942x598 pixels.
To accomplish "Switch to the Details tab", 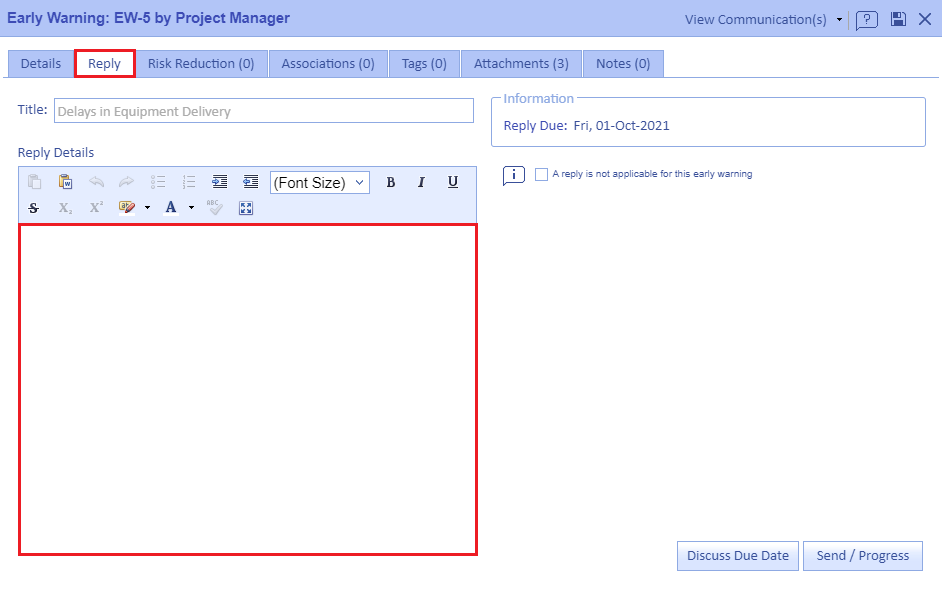I will pos(41,63).
